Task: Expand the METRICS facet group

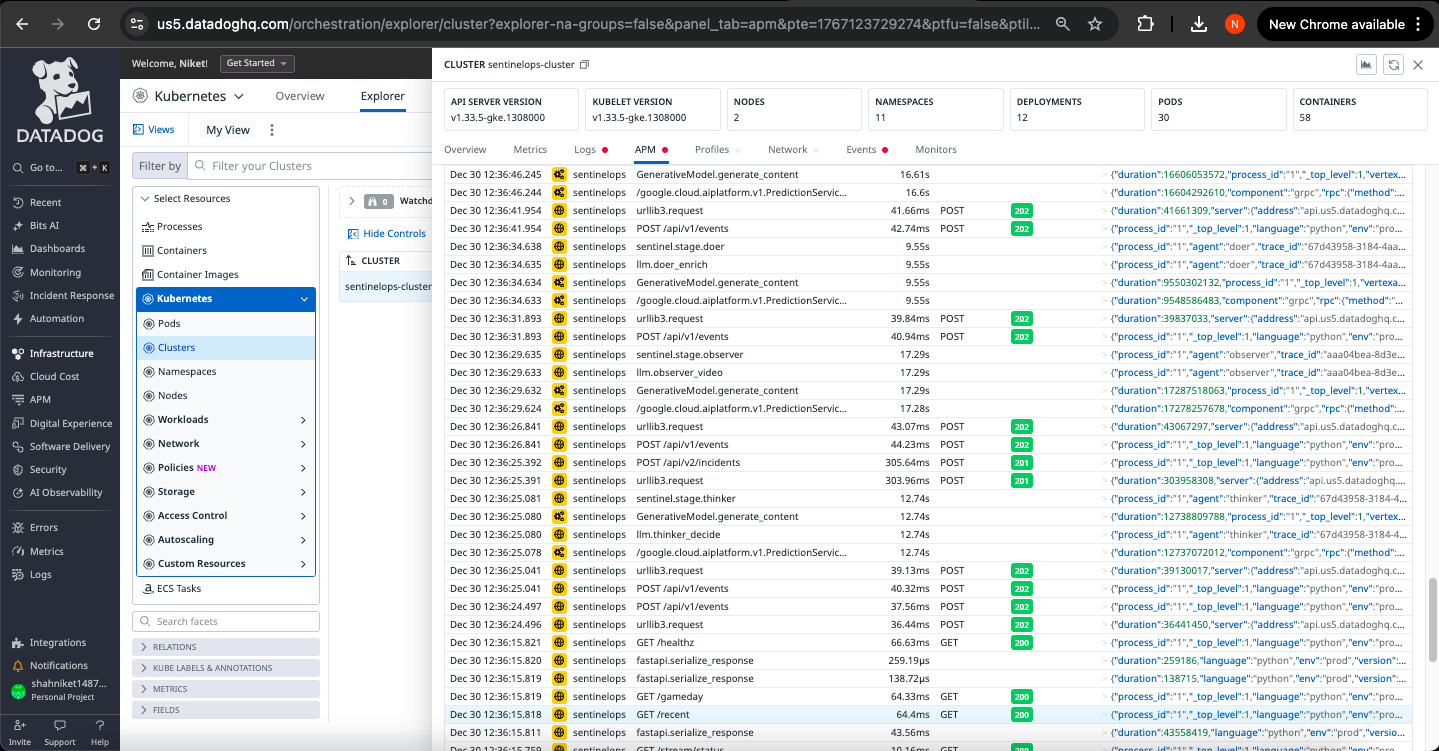Action: (226, 689)
